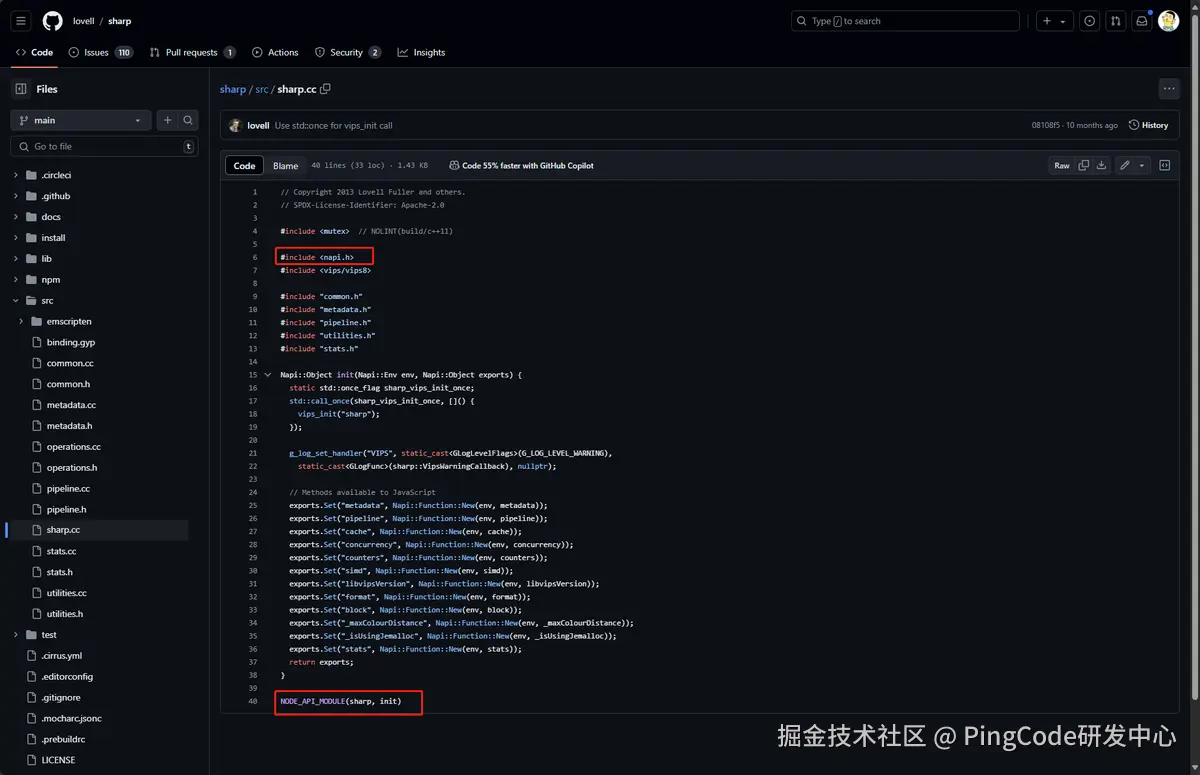Copy the file path icon beside sharp.cc
Image resolution: width=1200 pixels, height=775 pixels.
325,89
